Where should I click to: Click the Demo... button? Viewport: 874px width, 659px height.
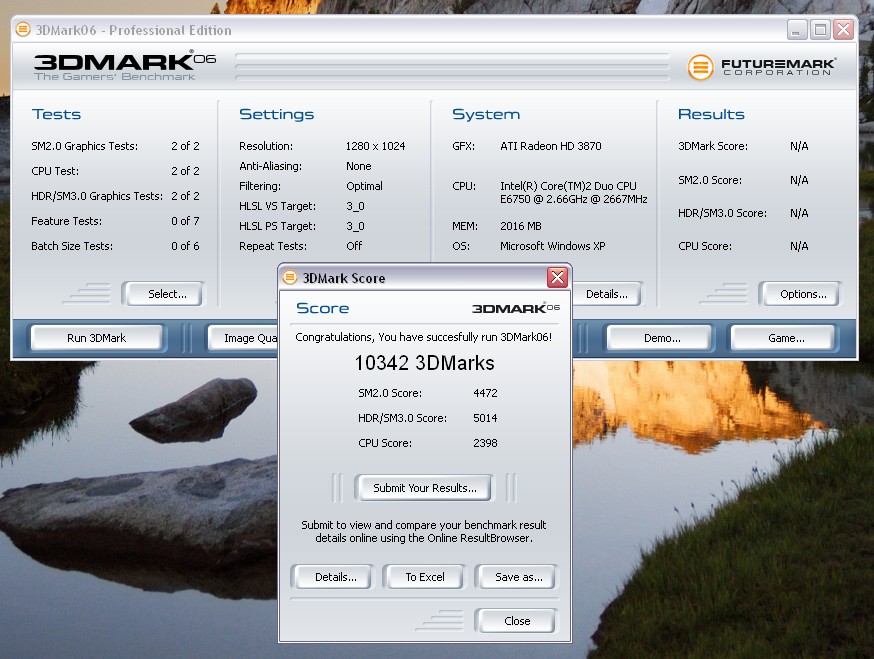coord(659,338)
